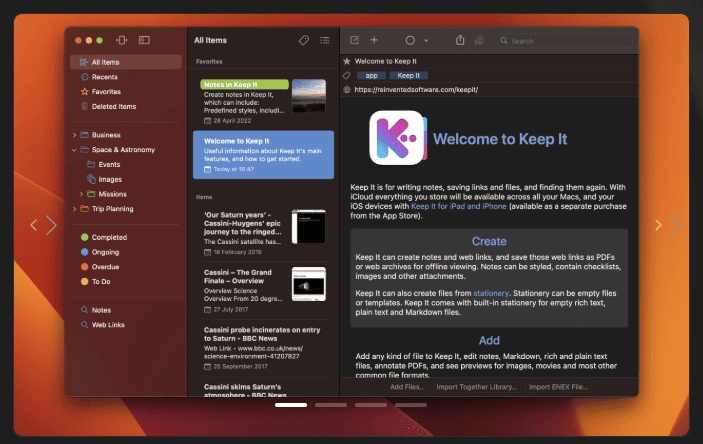Open the Keep It for iPad and iPhone link
The image size is (703, 444).
(x=459, y=206)
